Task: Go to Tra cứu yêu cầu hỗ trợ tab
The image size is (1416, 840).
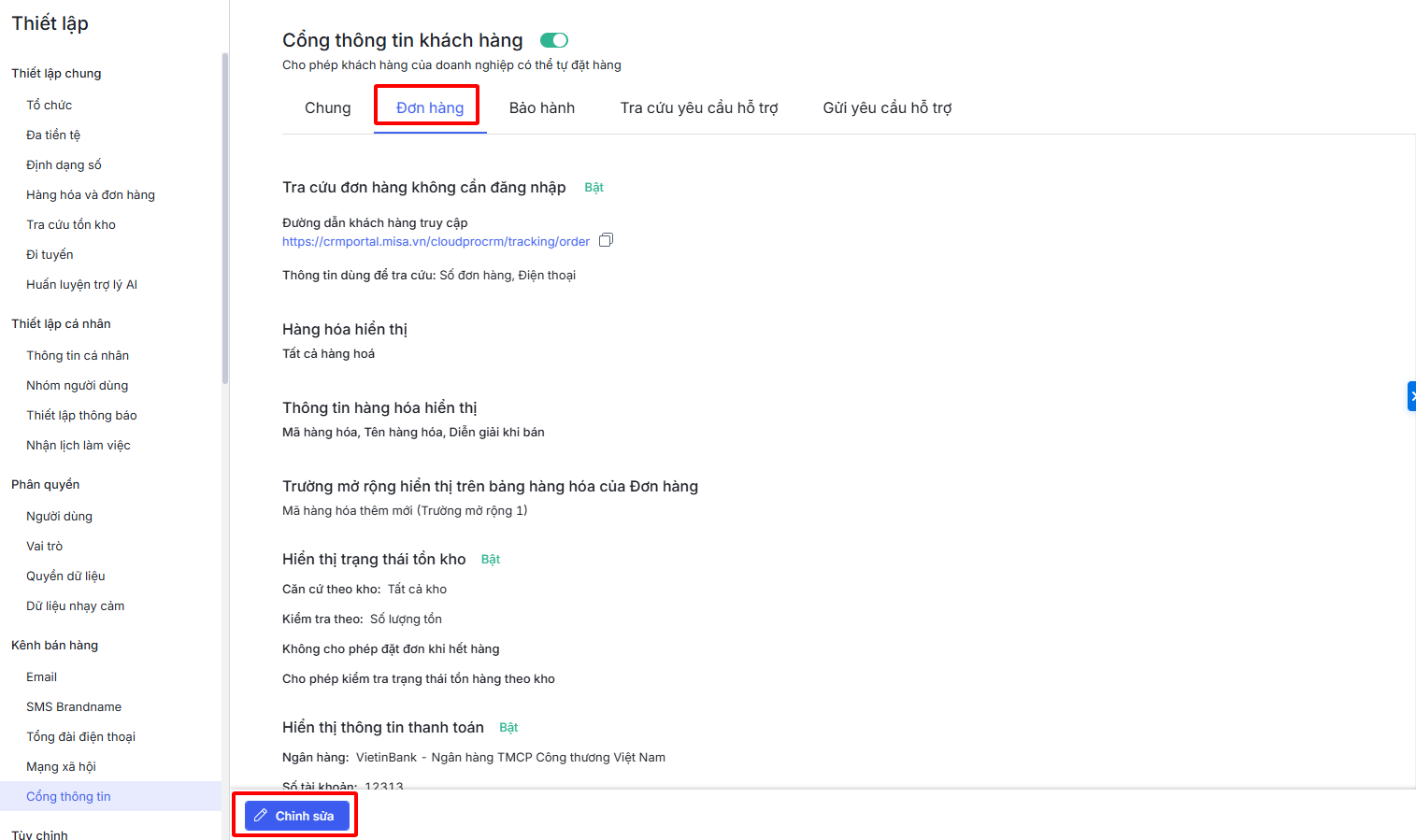Action: point(698,107)
